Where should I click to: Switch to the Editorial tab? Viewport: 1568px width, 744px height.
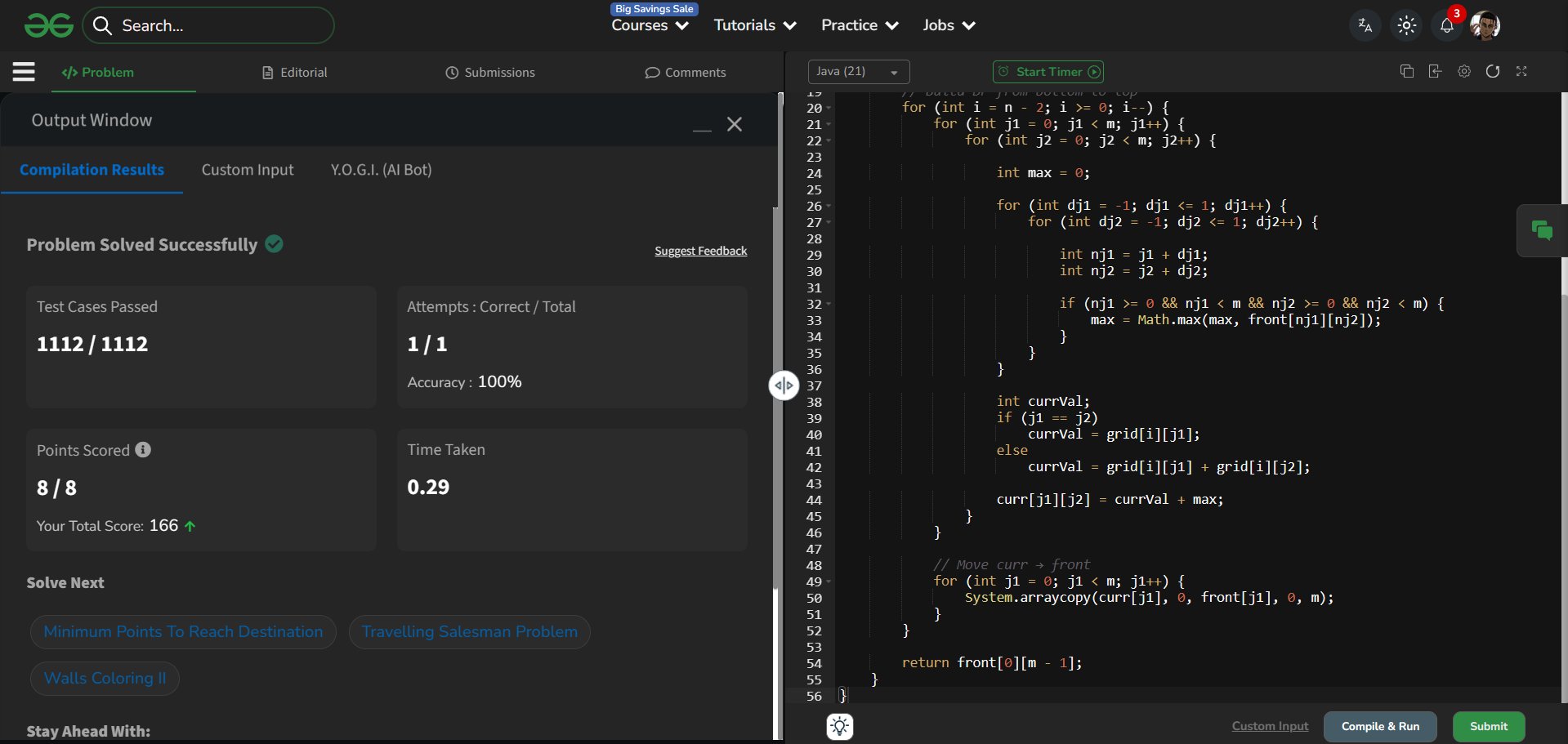point(295,73)
